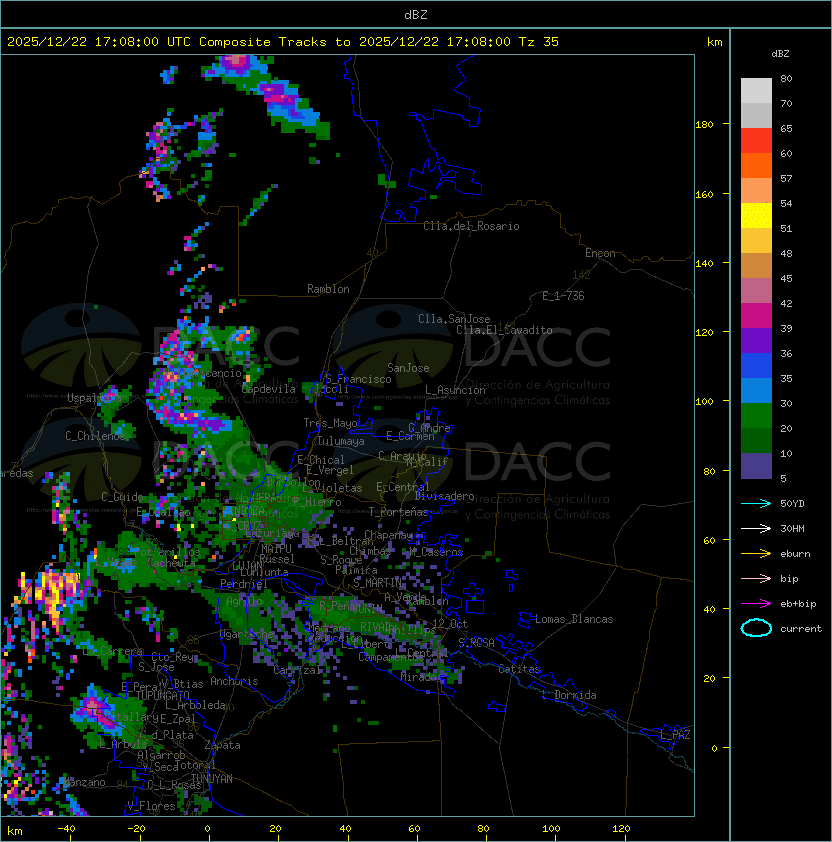832x842 pixels.
Task: Click the 'Capdevila' location label
Action: [269, 389]
